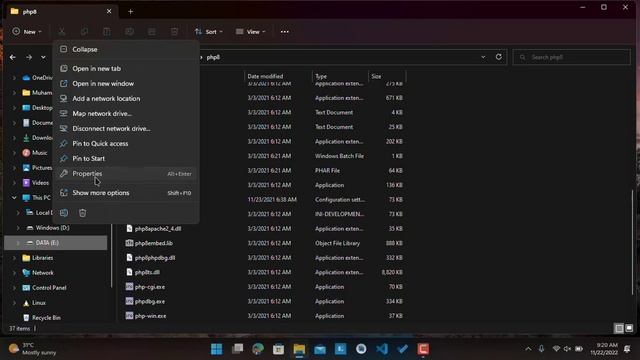The width and height of the screenshot is (640, 360).
Task: Go back with the left arrow
Action: (13, 57)
